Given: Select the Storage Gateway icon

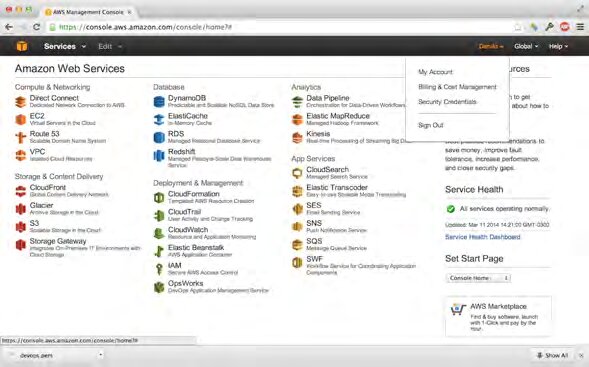Looking at the screenshot, I should pyautogui.click(x=21, y=245).
